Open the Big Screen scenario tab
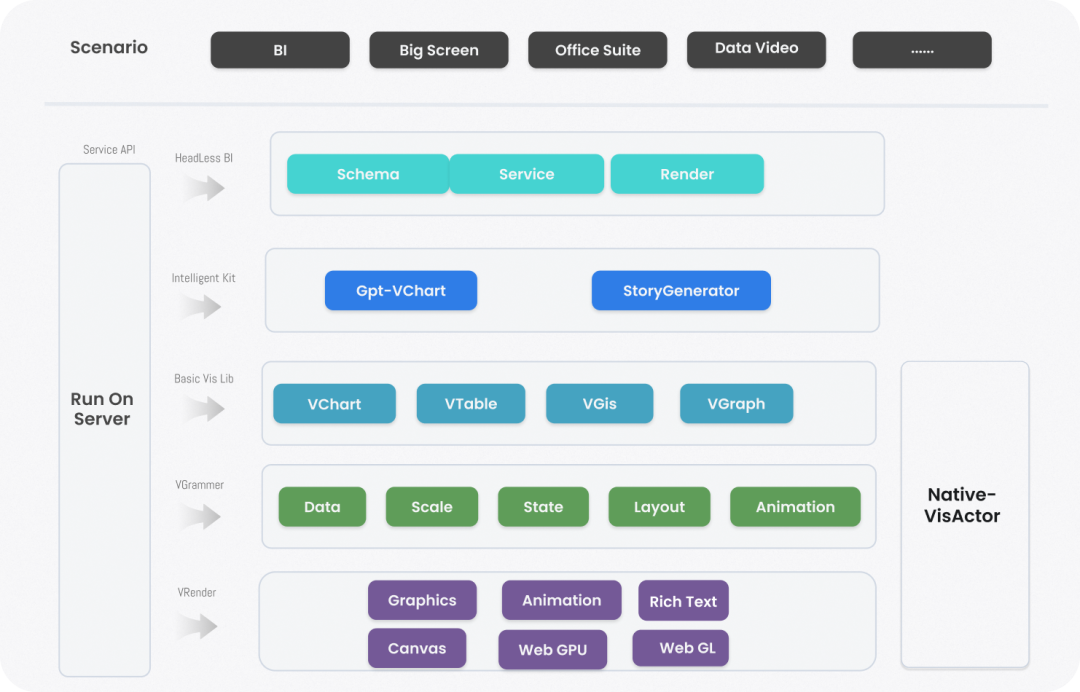 (439, 50)
